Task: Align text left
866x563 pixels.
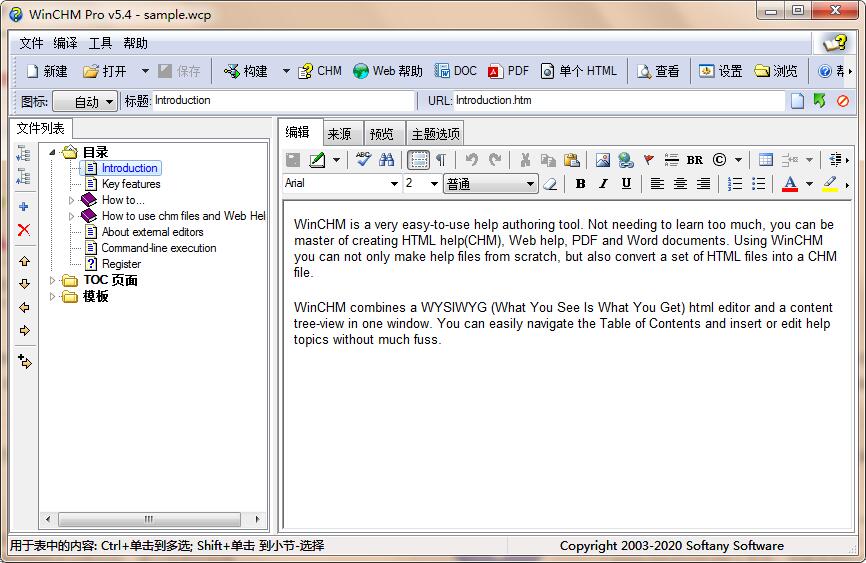Action: (x=657, y=184)
